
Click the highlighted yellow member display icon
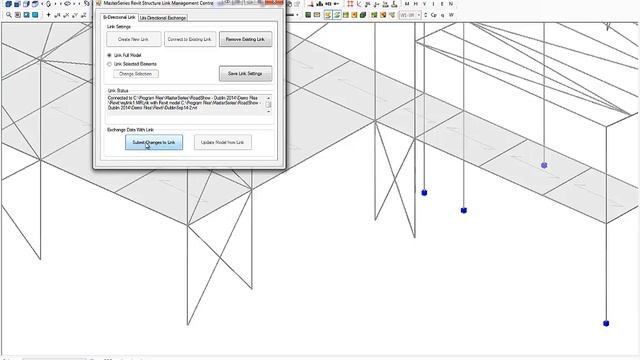[328, 15]
